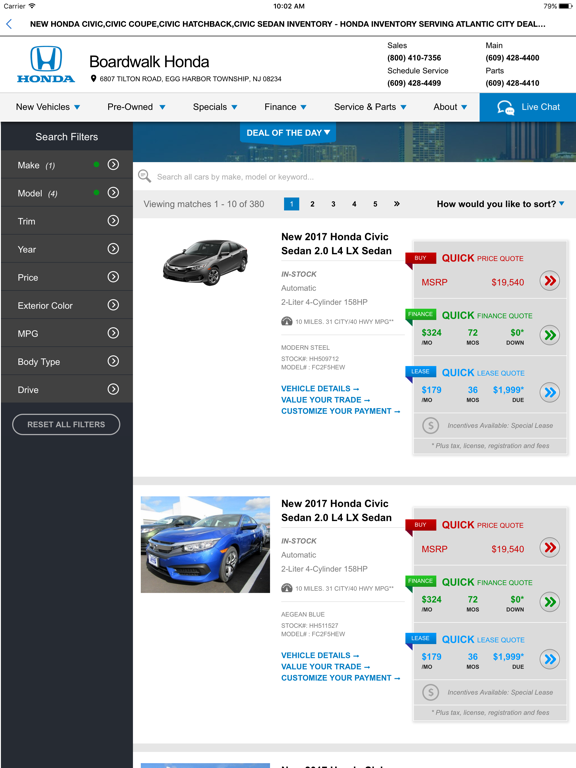
Task: Open Vehicle Details for Modern Steel Civic
Action: (320, 388)
